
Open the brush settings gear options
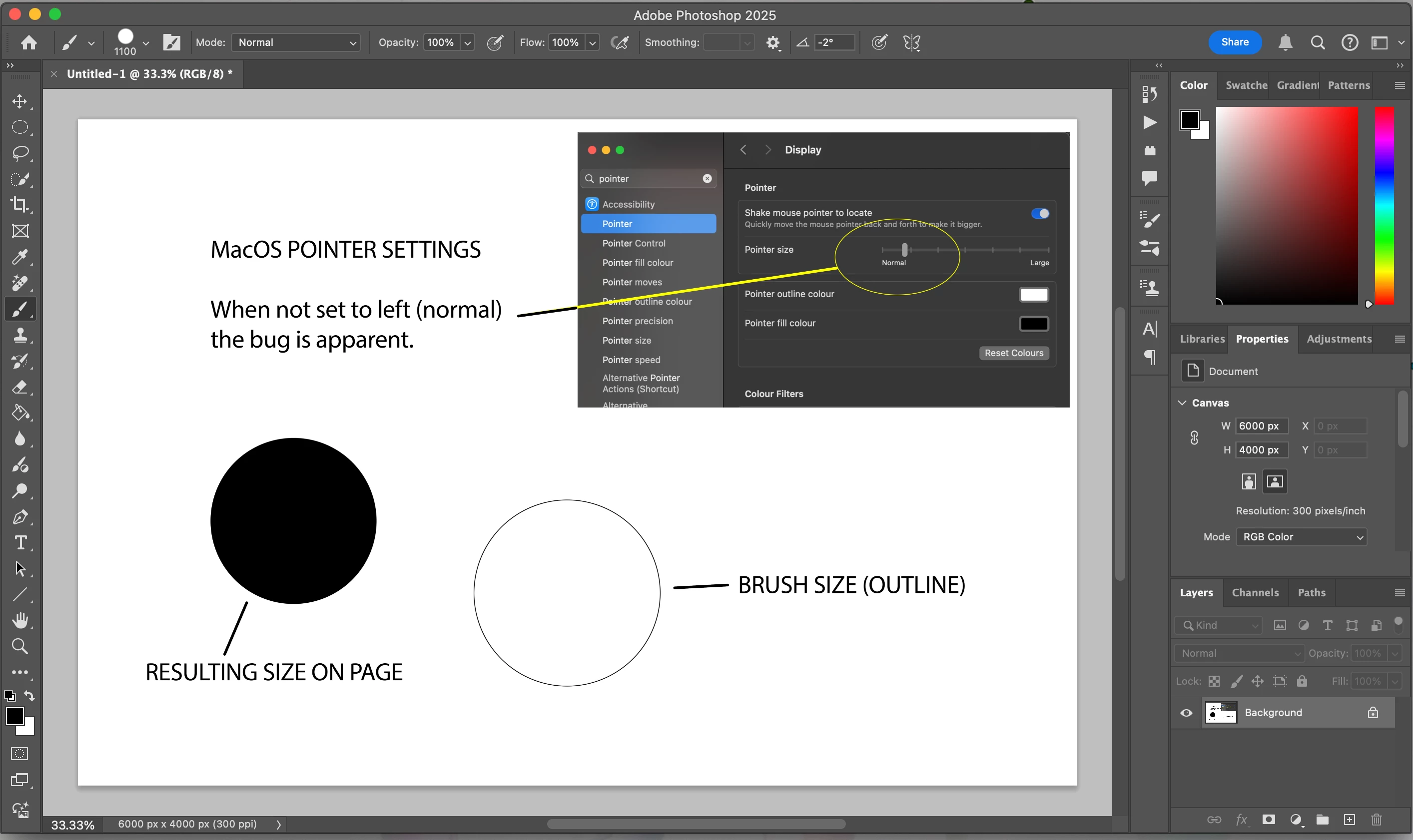pyautogui.click(x=772, y=42)
